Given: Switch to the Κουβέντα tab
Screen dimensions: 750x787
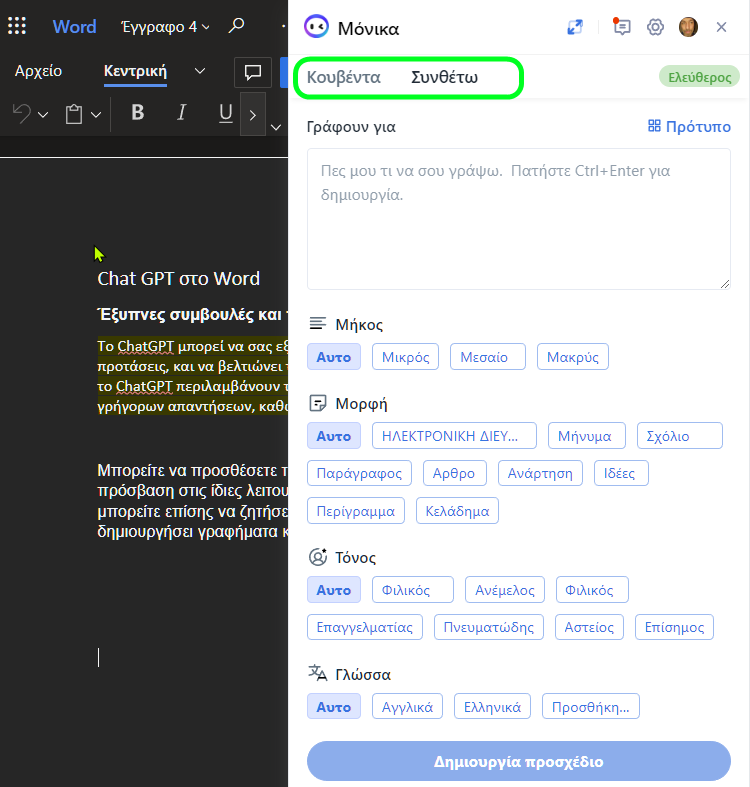Looking at the screenshot, I should click(344, 77).
